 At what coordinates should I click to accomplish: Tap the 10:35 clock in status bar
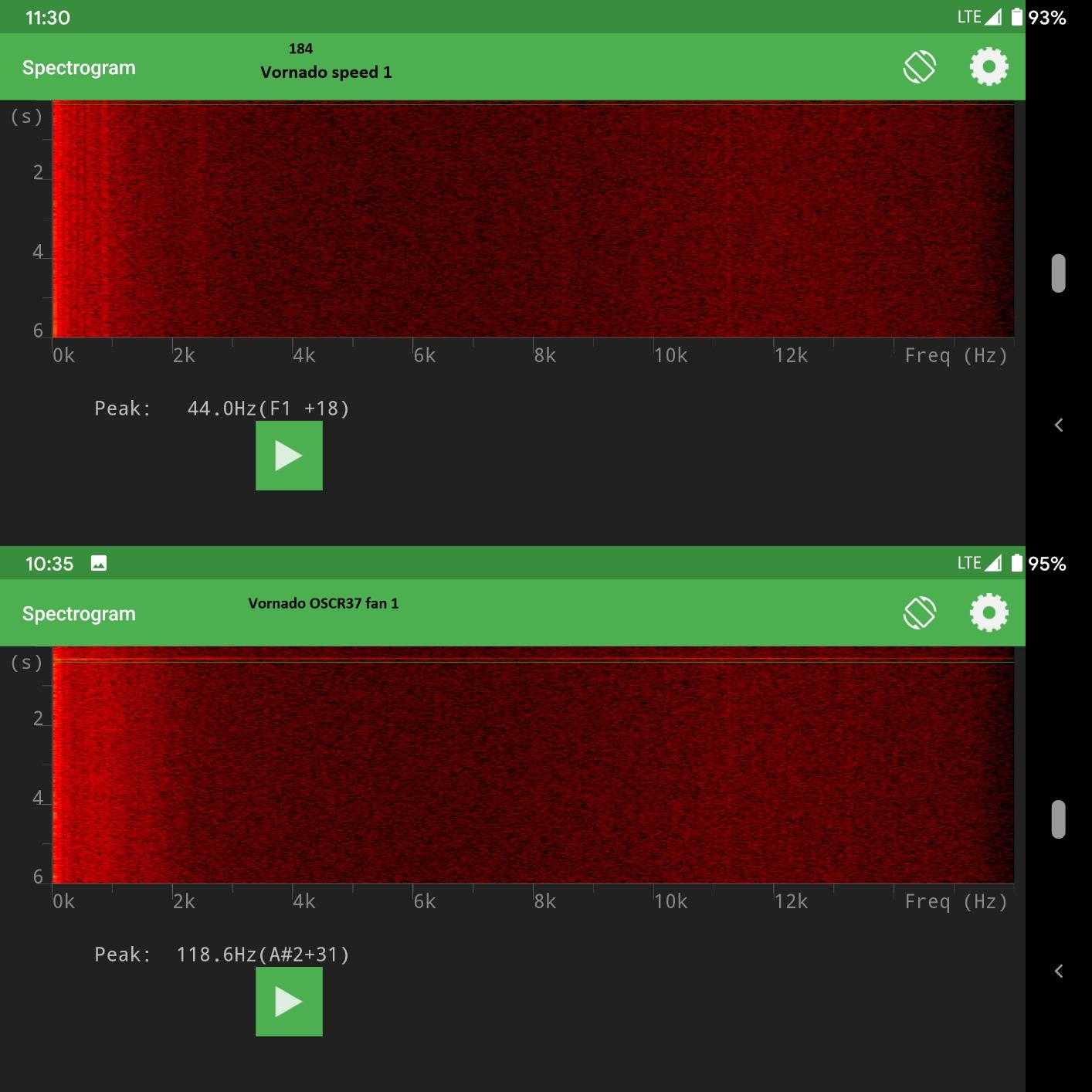point(49,563)
